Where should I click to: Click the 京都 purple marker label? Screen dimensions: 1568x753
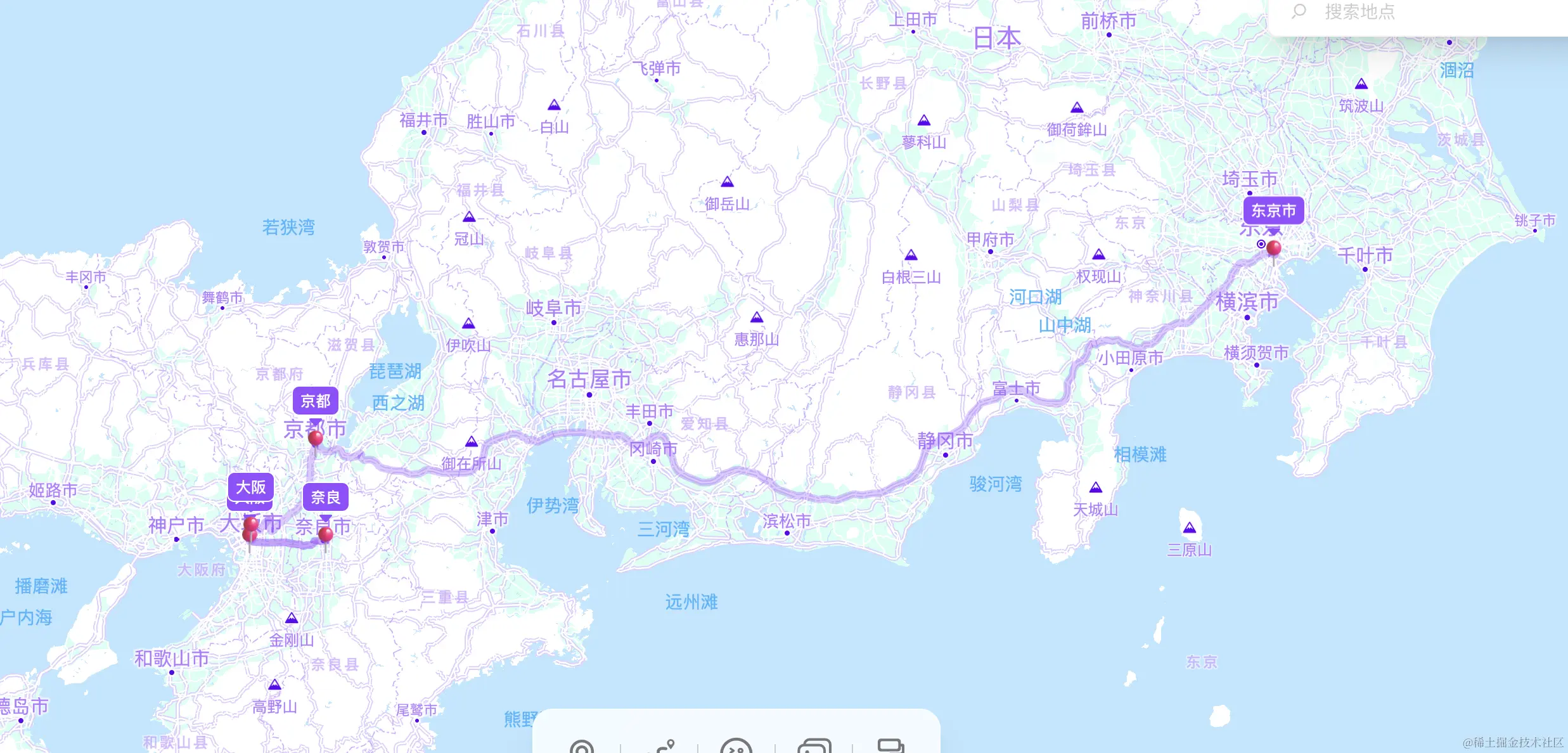coord(315,401)
